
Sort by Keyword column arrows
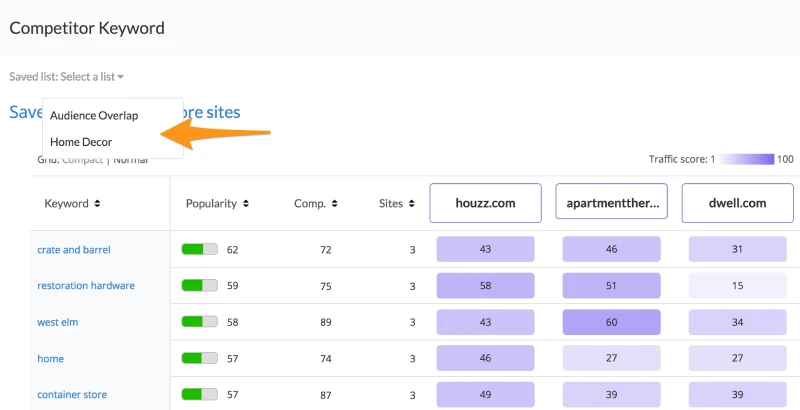click(x=97, y=203)
